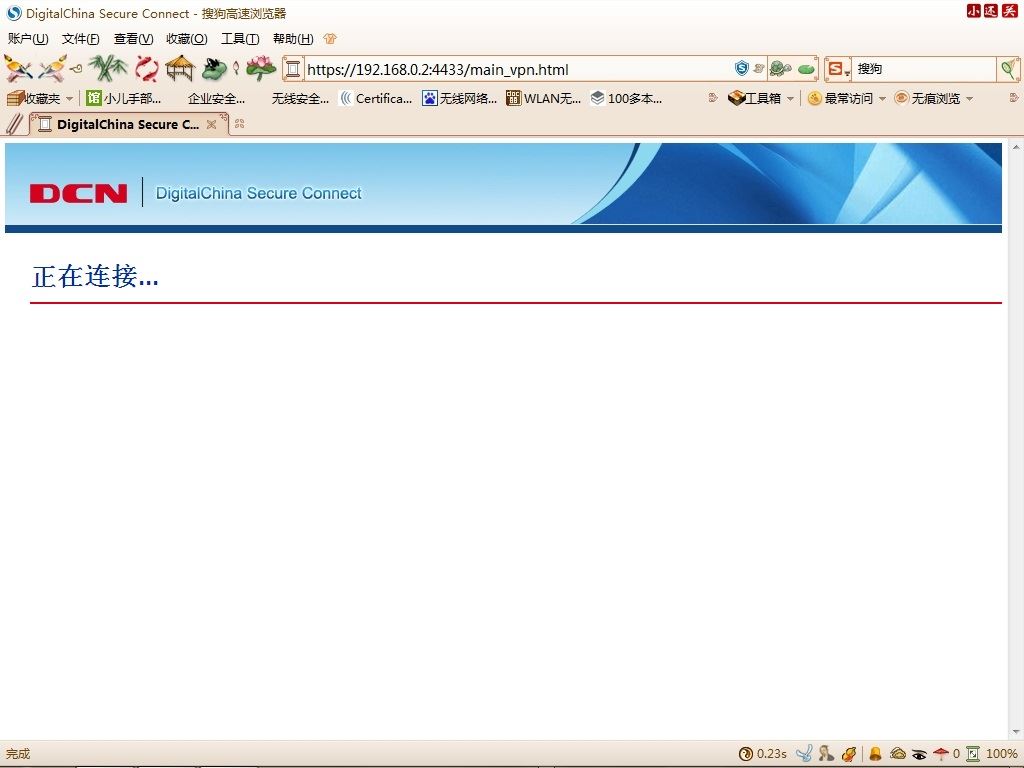Click the eye icon in status bar
This screenshot has width=1024, height=768.
920,754
